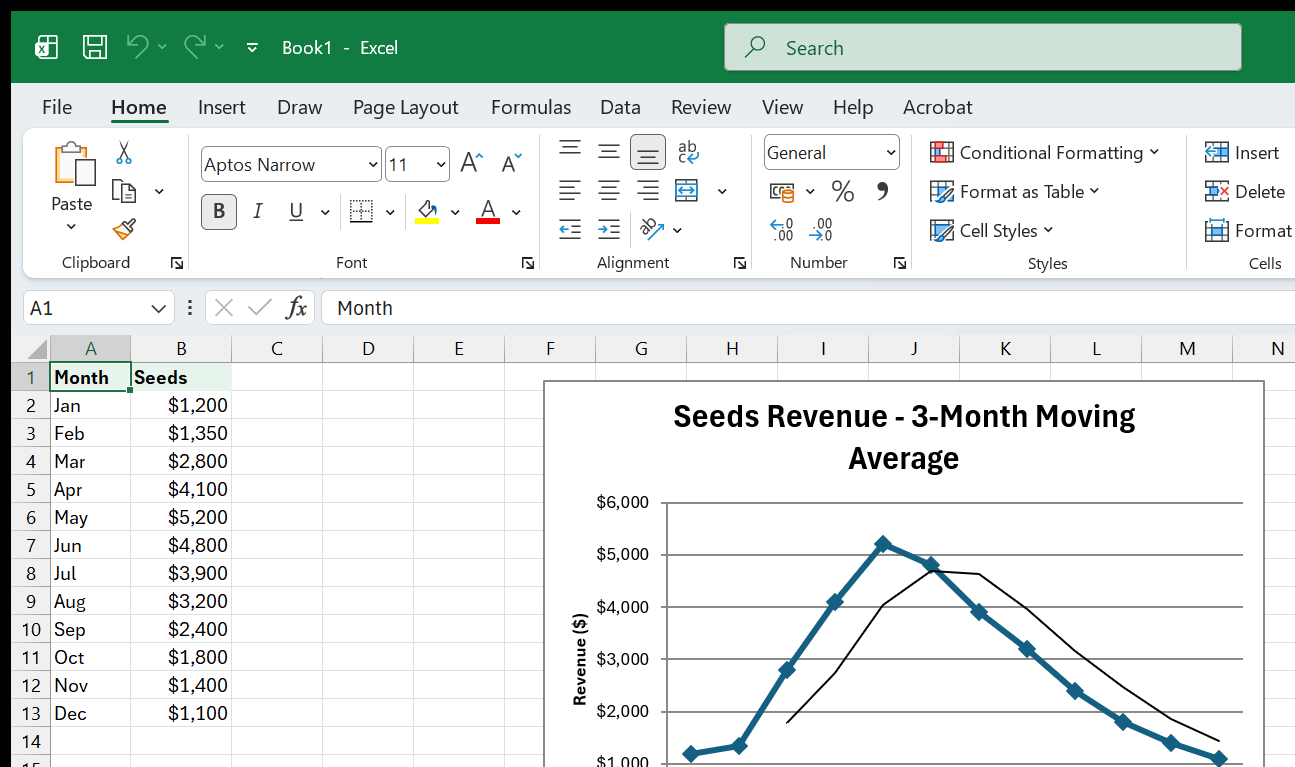Apply cell borders
Image resolution: width=1295 pixels, height=767 pixels.
[x=361, y=211]
